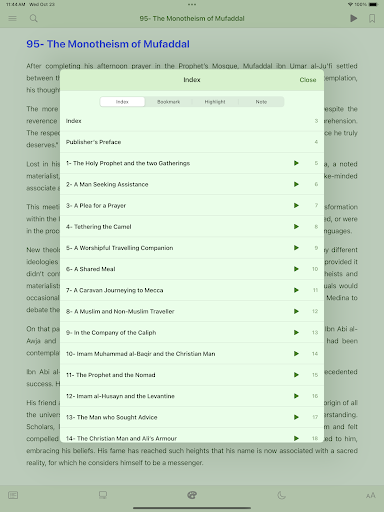The image size is (384, 512).
Task: Play audio for The Man who Sought Advice
Action: click(x=296, y=417)
